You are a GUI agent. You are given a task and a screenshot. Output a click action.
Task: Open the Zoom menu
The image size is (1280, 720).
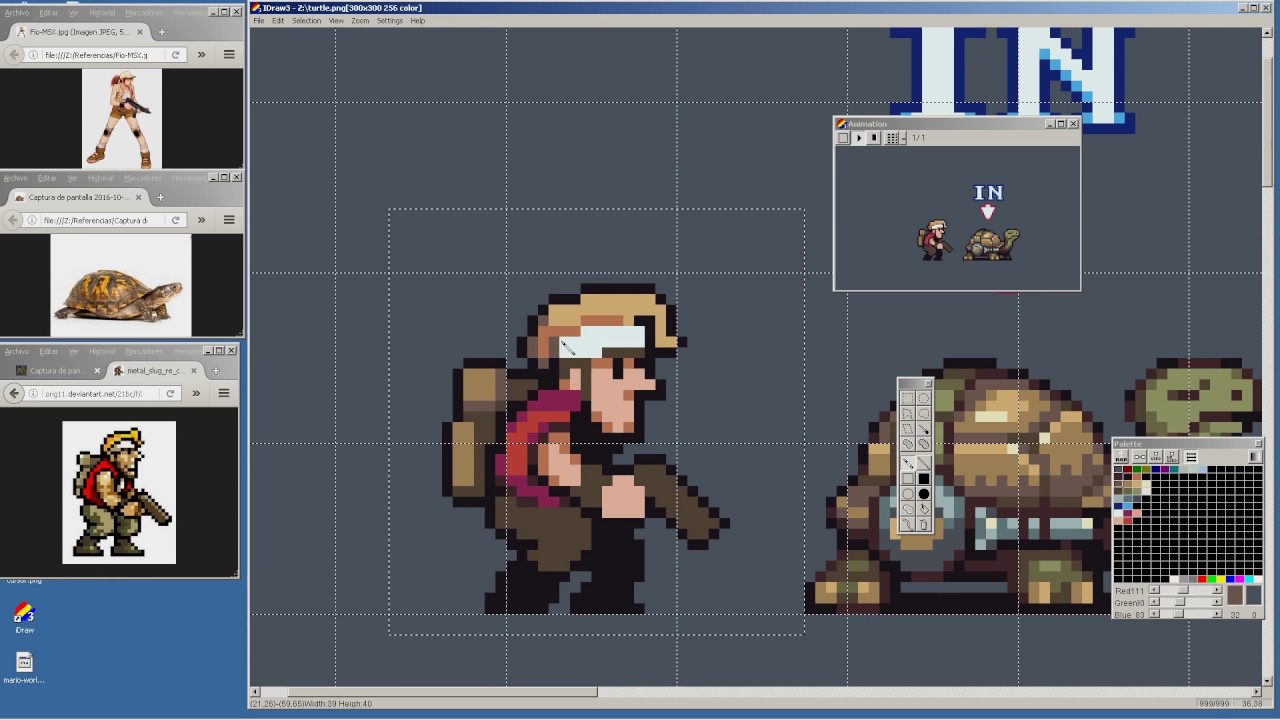coord(360,21)
